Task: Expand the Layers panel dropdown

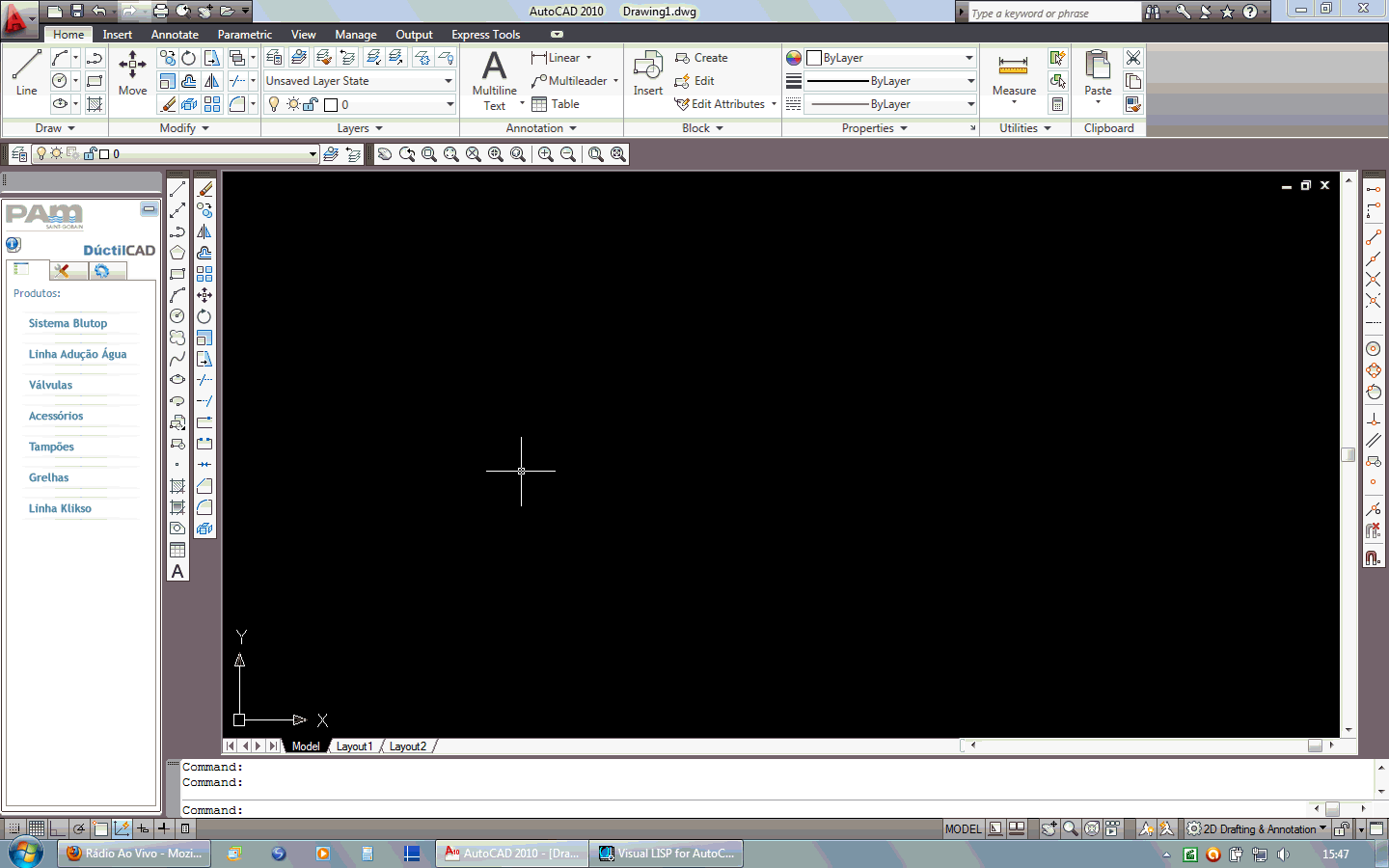Action: coord(360,128)
